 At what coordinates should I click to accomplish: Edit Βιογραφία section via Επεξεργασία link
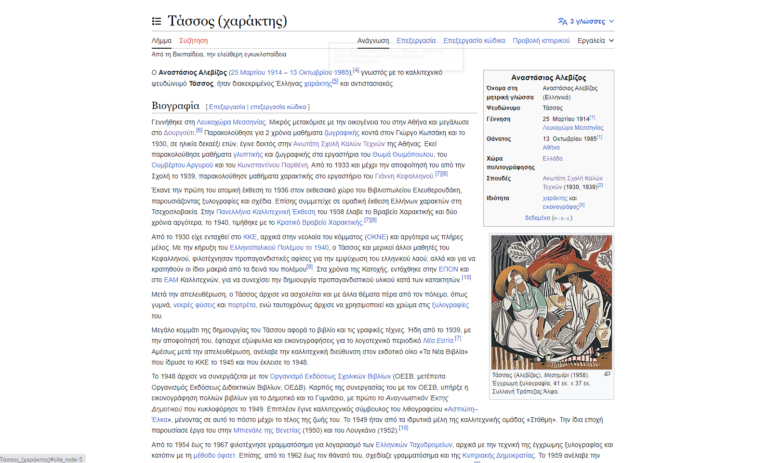[x=227, y=107]
